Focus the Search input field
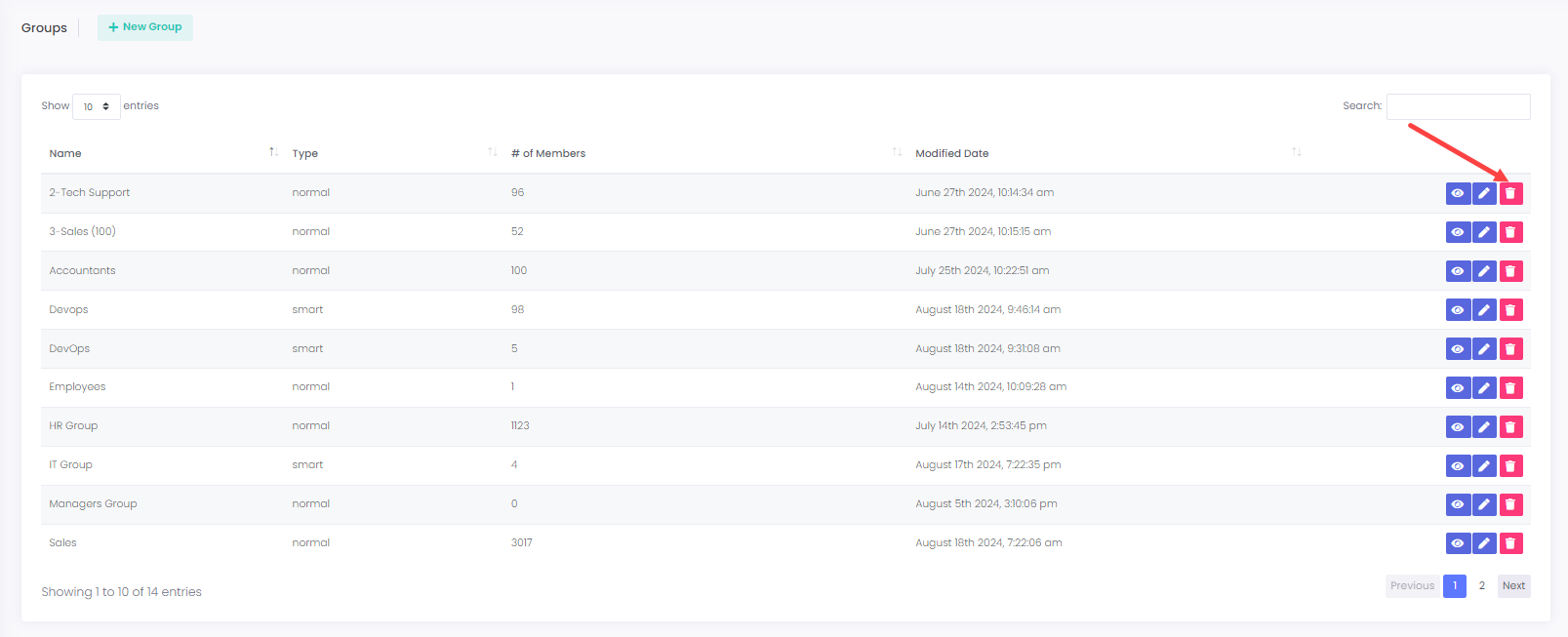The image size is (1568, 637). [x=1458, y=106]
